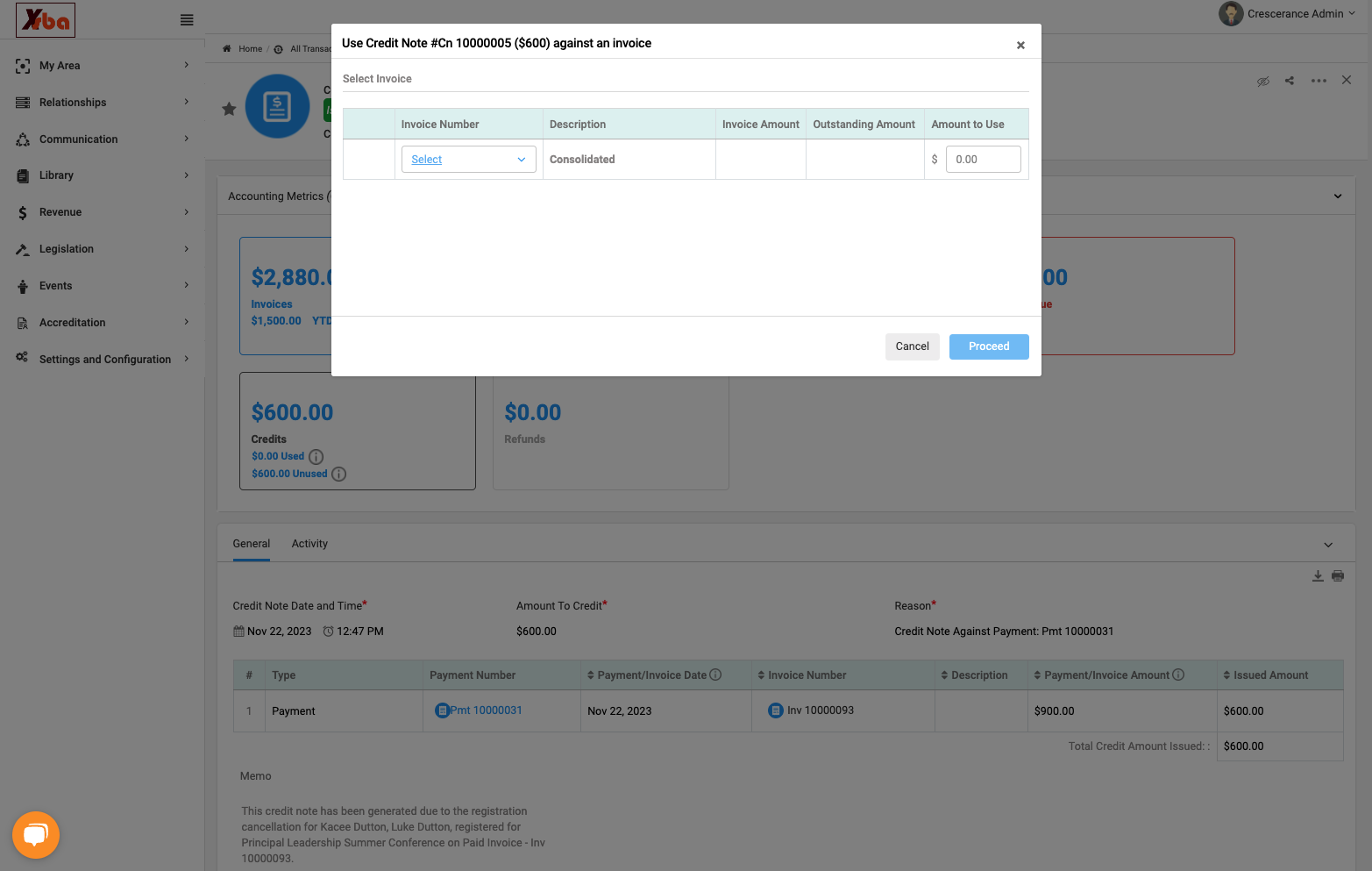
Task: Click the Payment/Invoice Date info icon
Action: click(715, 675)
